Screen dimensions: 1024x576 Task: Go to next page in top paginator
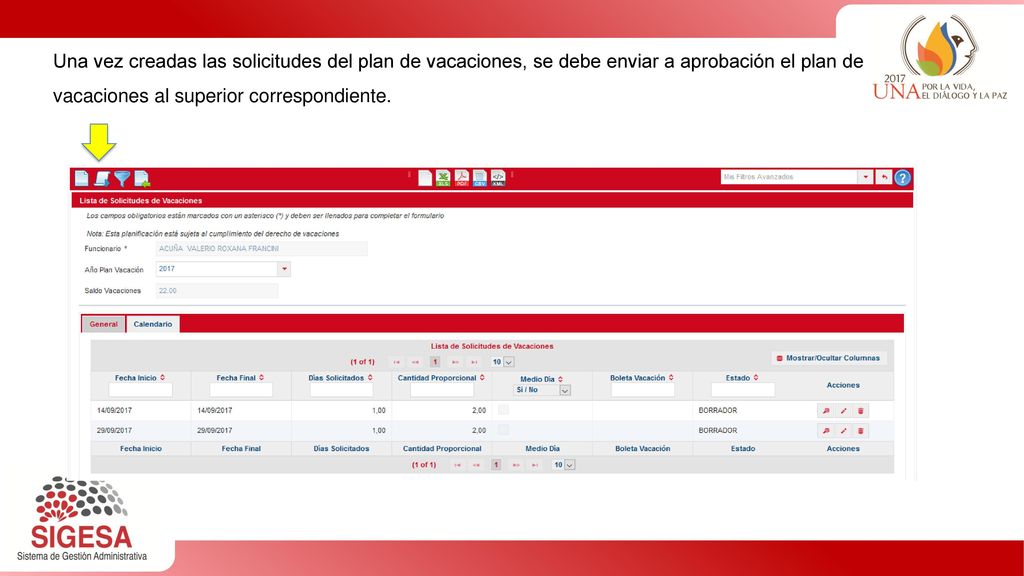(x=455, y=362)
